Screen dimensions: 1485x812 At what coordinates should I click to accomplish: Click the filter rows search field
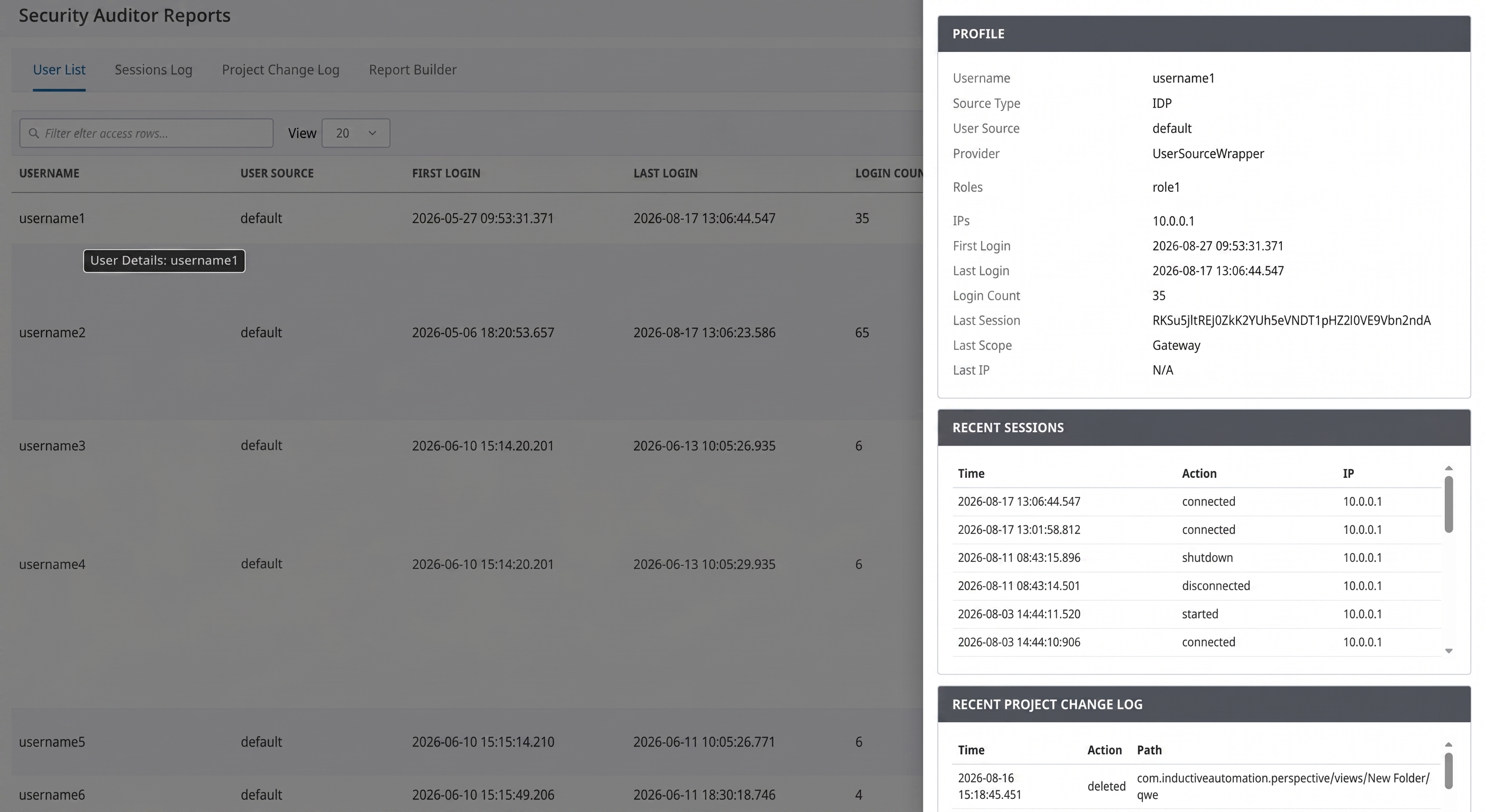[x=146, y=133]
